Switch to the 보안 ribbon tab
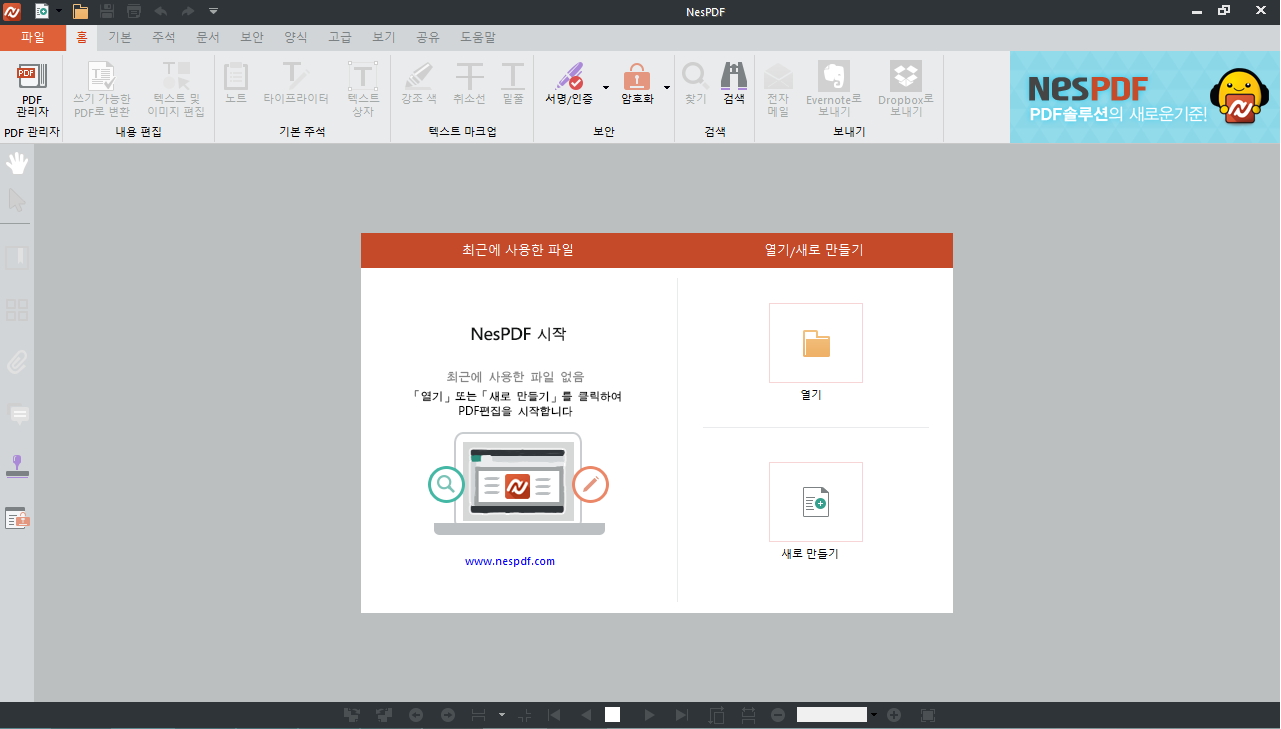This screenshot has height=729, width=1281. click(x=251, y=38)
